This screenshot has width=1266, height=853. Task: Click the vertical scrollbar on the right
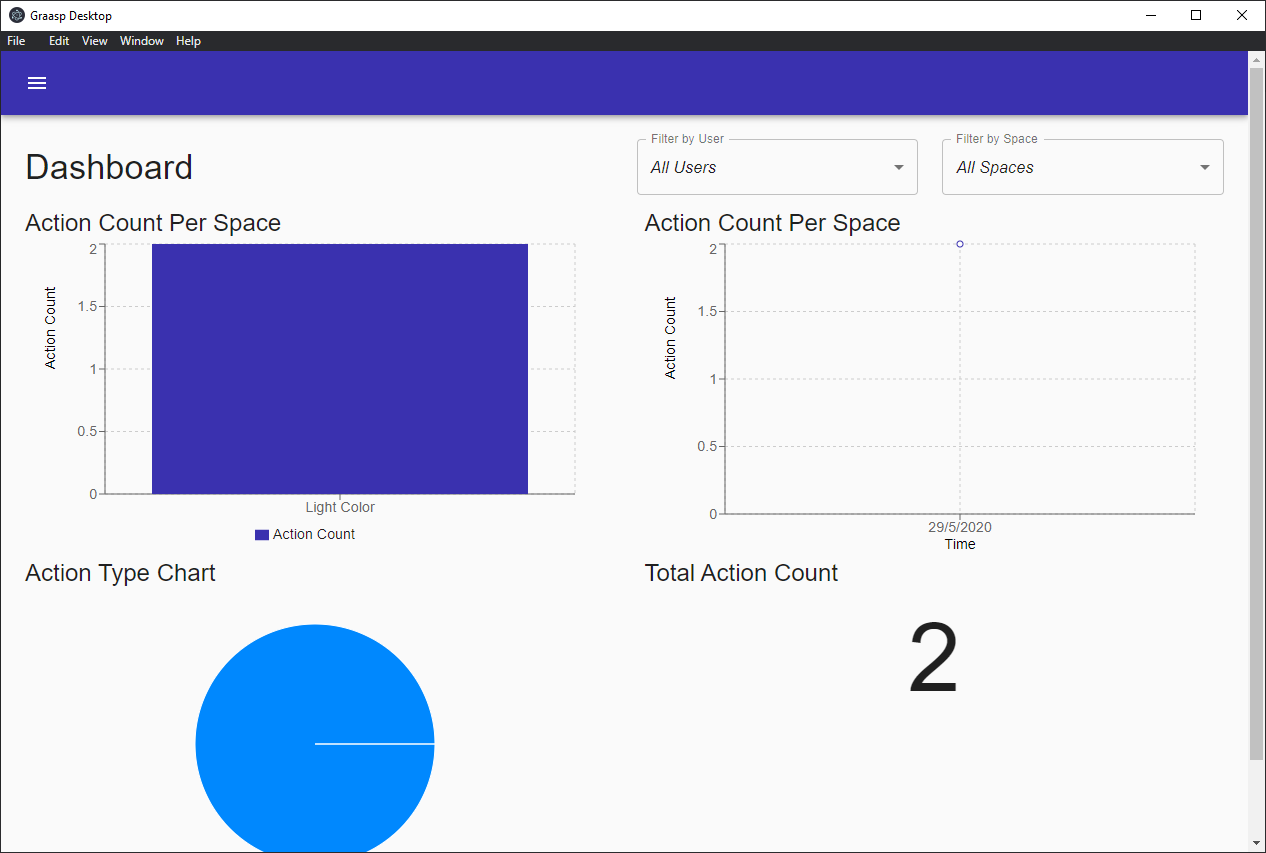click(x=1258, y=400)
